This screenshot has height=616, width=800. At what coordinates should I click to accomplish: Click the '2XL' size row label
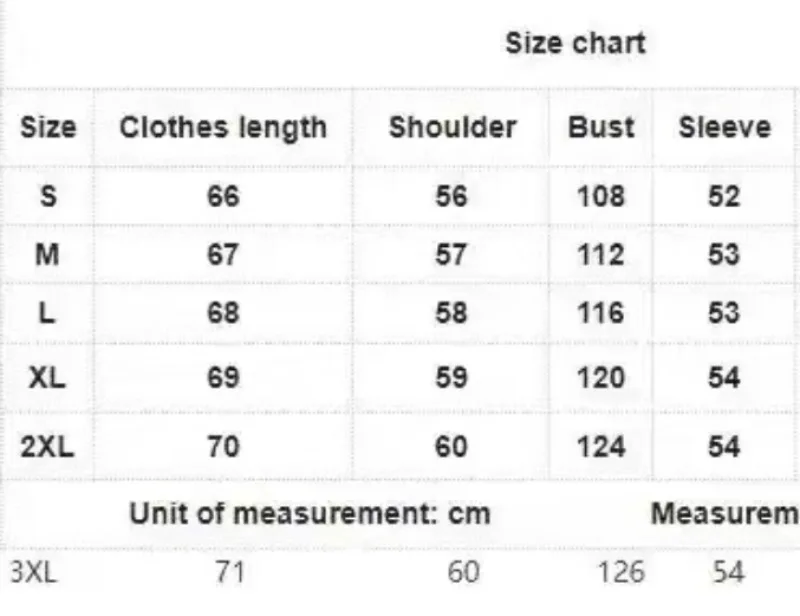(x=47, y=445)
